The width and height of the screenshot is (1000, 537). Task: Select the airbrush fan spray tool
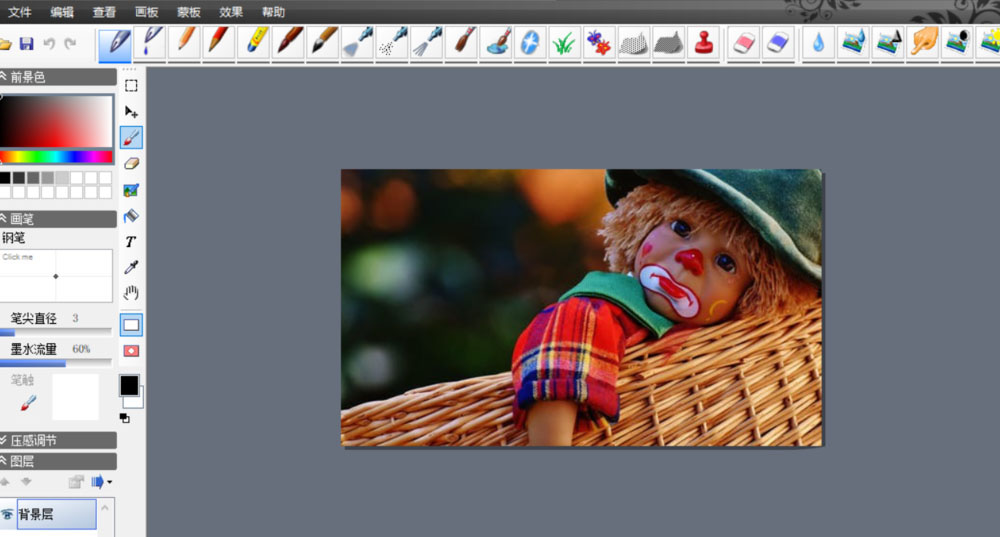pyautogui.click(x=357, y=43)
